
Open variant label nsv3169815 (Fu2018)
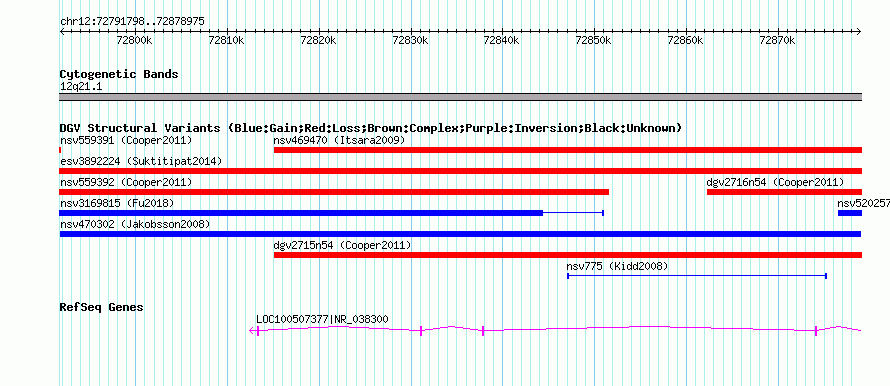117,203
